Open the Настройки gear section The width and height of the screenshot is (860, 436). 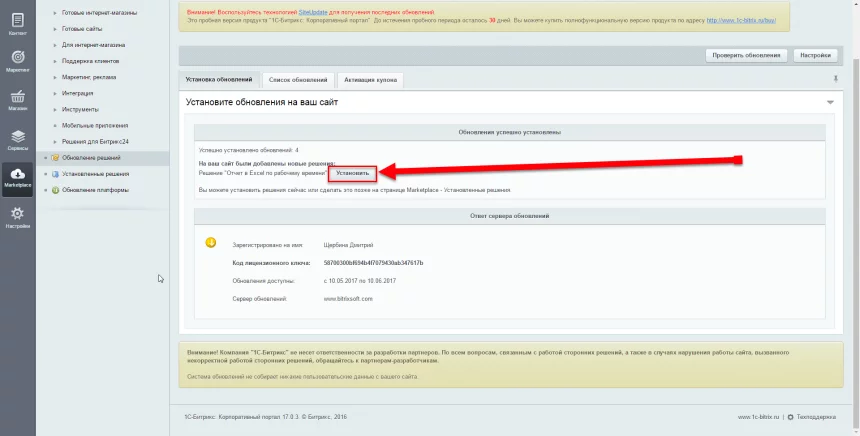point(17,216)
